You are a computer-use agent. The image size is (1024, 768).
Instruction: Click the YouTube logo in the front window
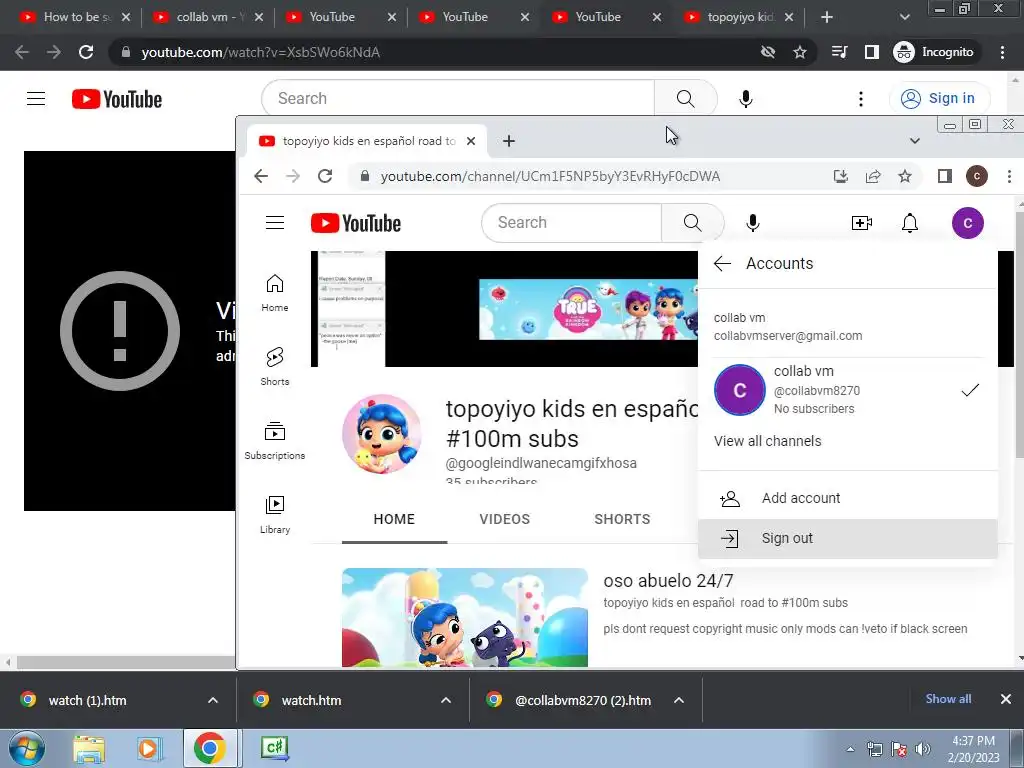pyautogui.click(x=356, y=223)
